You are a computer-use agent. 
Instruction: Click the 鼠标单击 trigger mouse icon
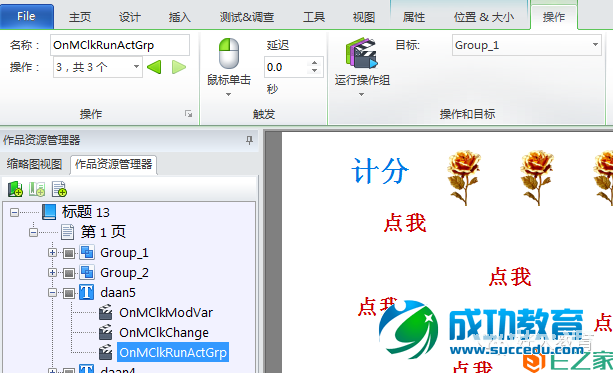click(229, 54)
